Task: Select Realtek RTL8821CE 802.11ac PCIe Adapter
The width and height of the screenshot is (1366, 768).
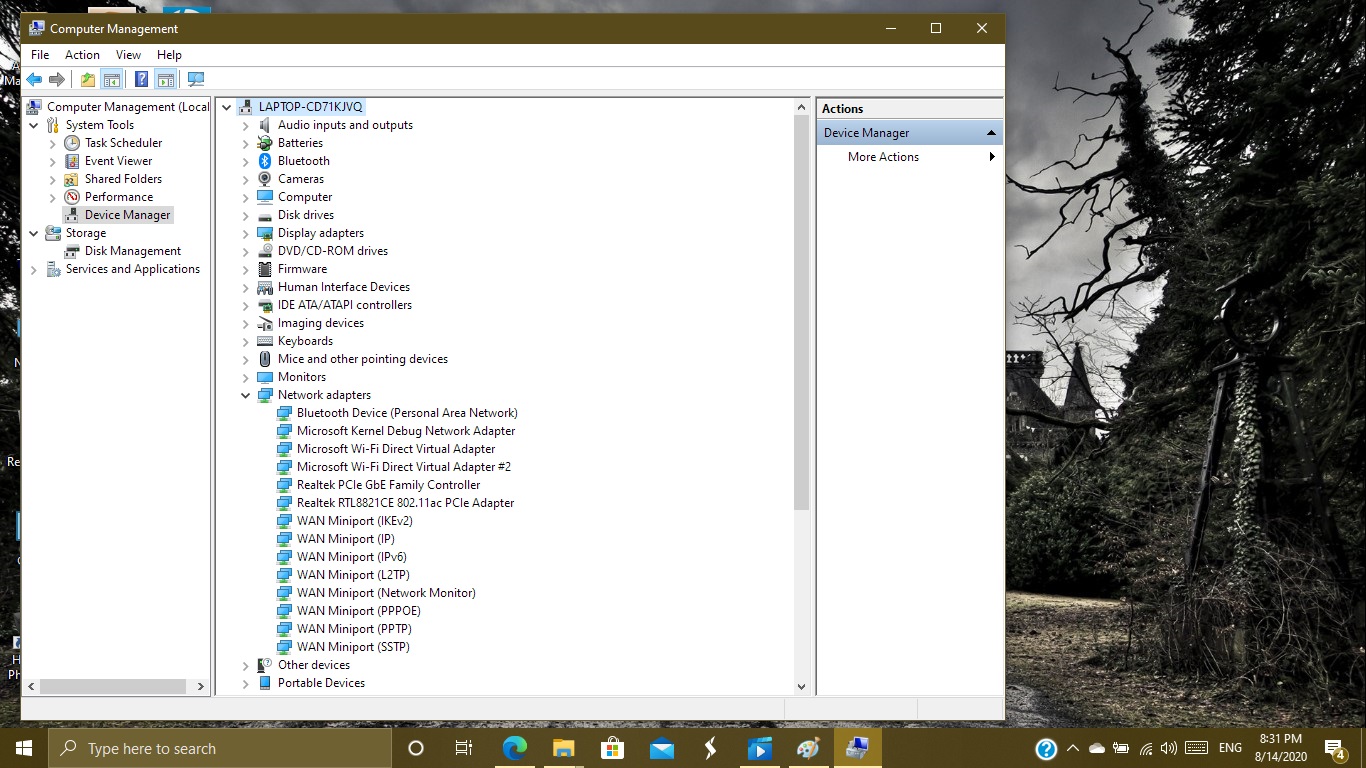Action: tap(405, 503)
